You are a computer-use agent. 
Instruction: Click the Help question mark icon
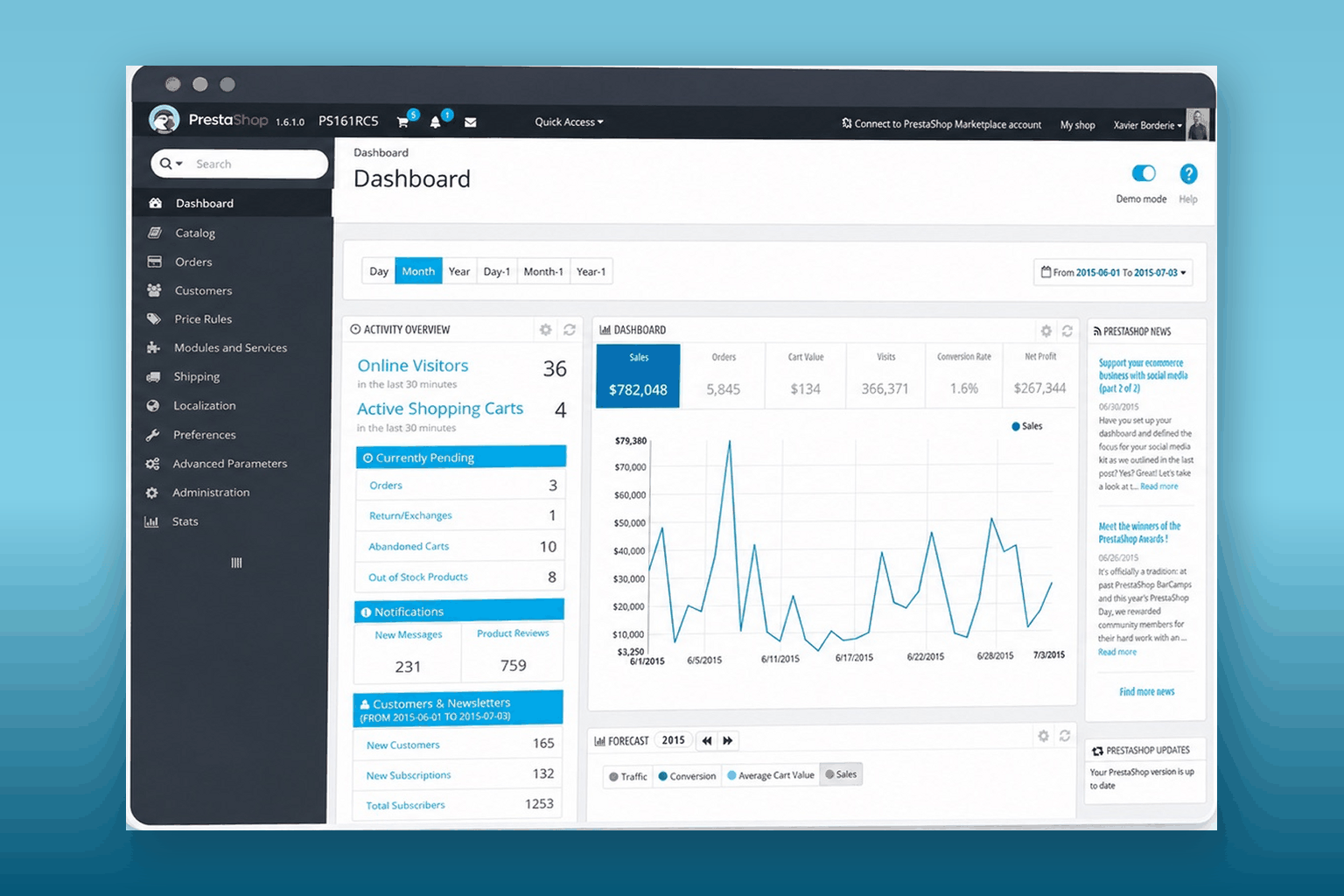1188,173
